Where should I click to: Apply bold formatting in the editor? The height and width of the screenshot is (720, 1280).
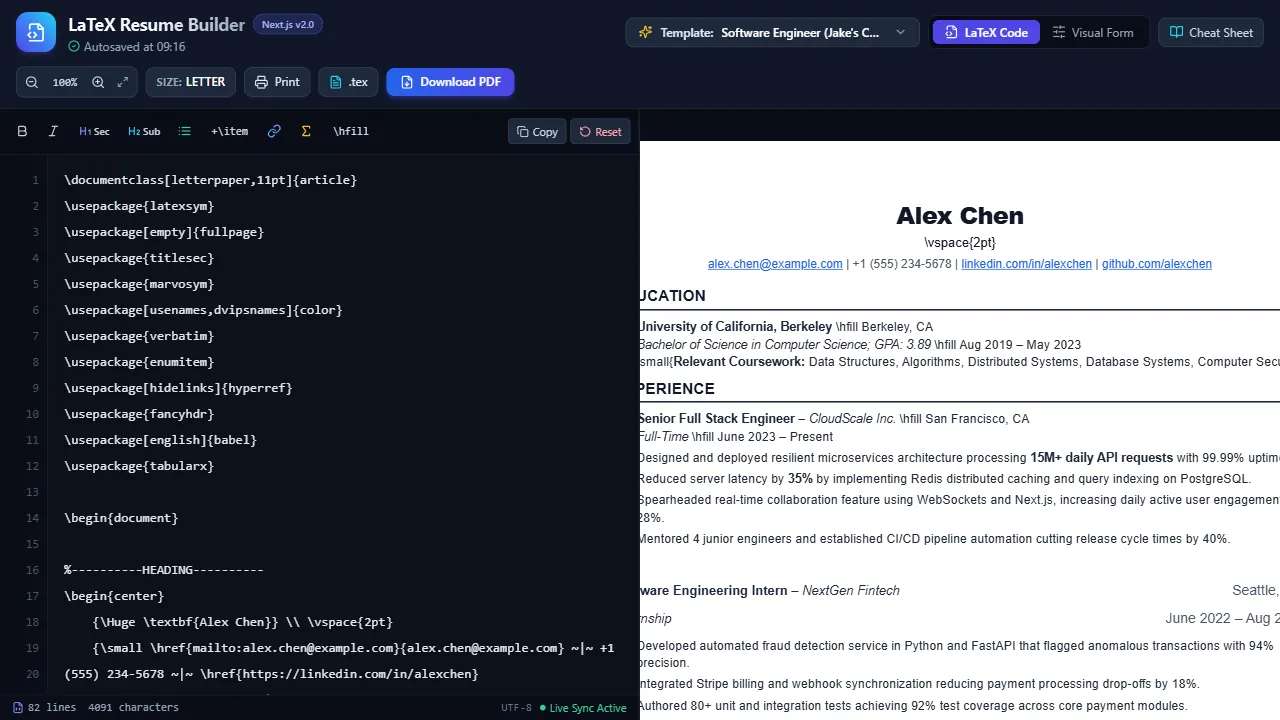(x=23, y=131)
